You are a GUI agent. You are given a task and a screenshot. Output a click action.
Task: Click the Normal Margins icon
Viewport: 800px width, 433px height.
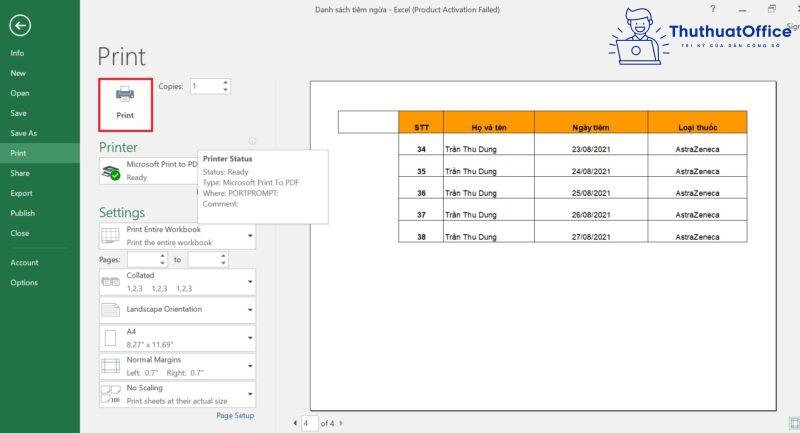pos(111,366)
